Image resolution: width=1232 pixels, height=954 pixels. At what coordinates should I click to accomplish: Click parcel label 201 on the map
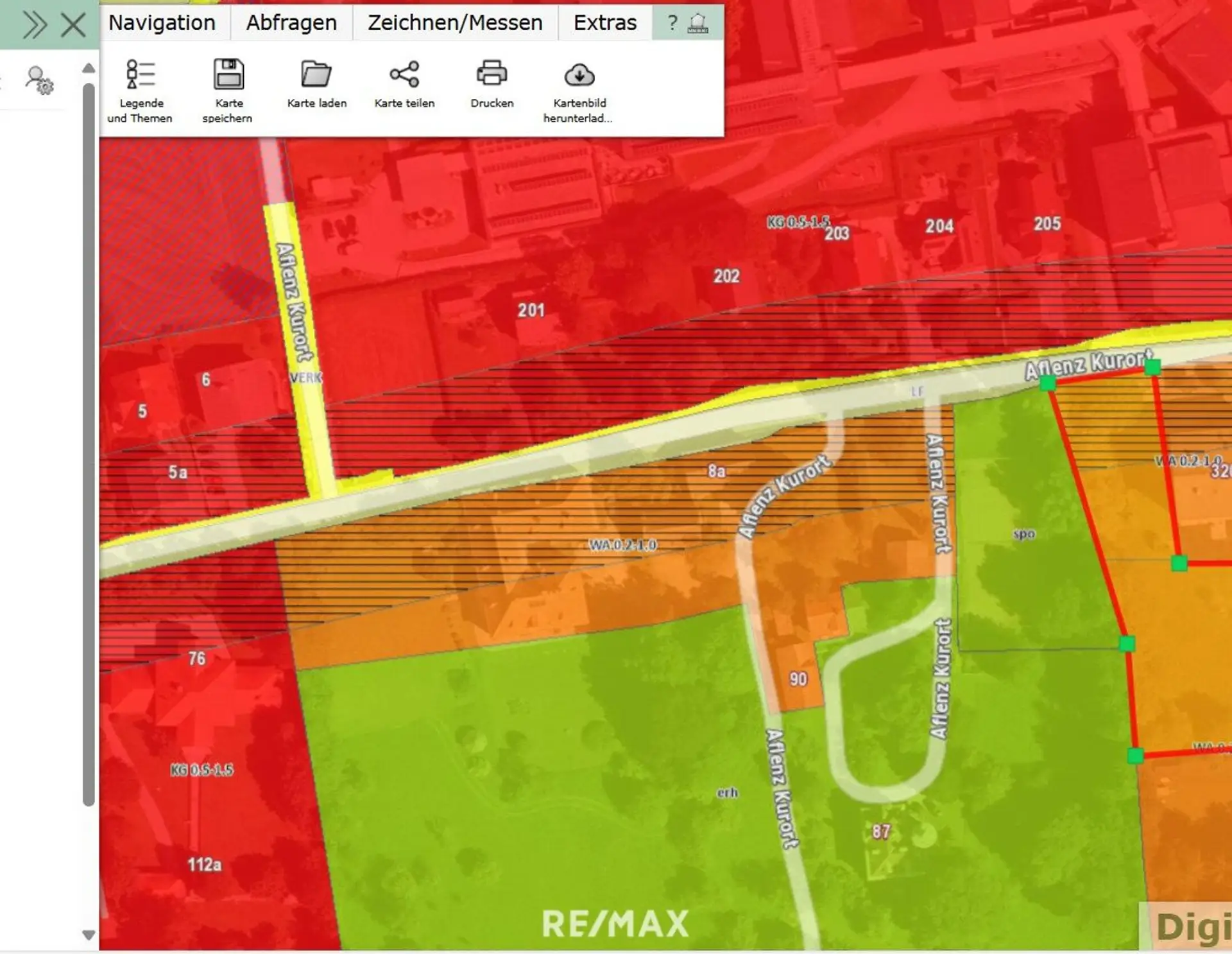point(531,311)
